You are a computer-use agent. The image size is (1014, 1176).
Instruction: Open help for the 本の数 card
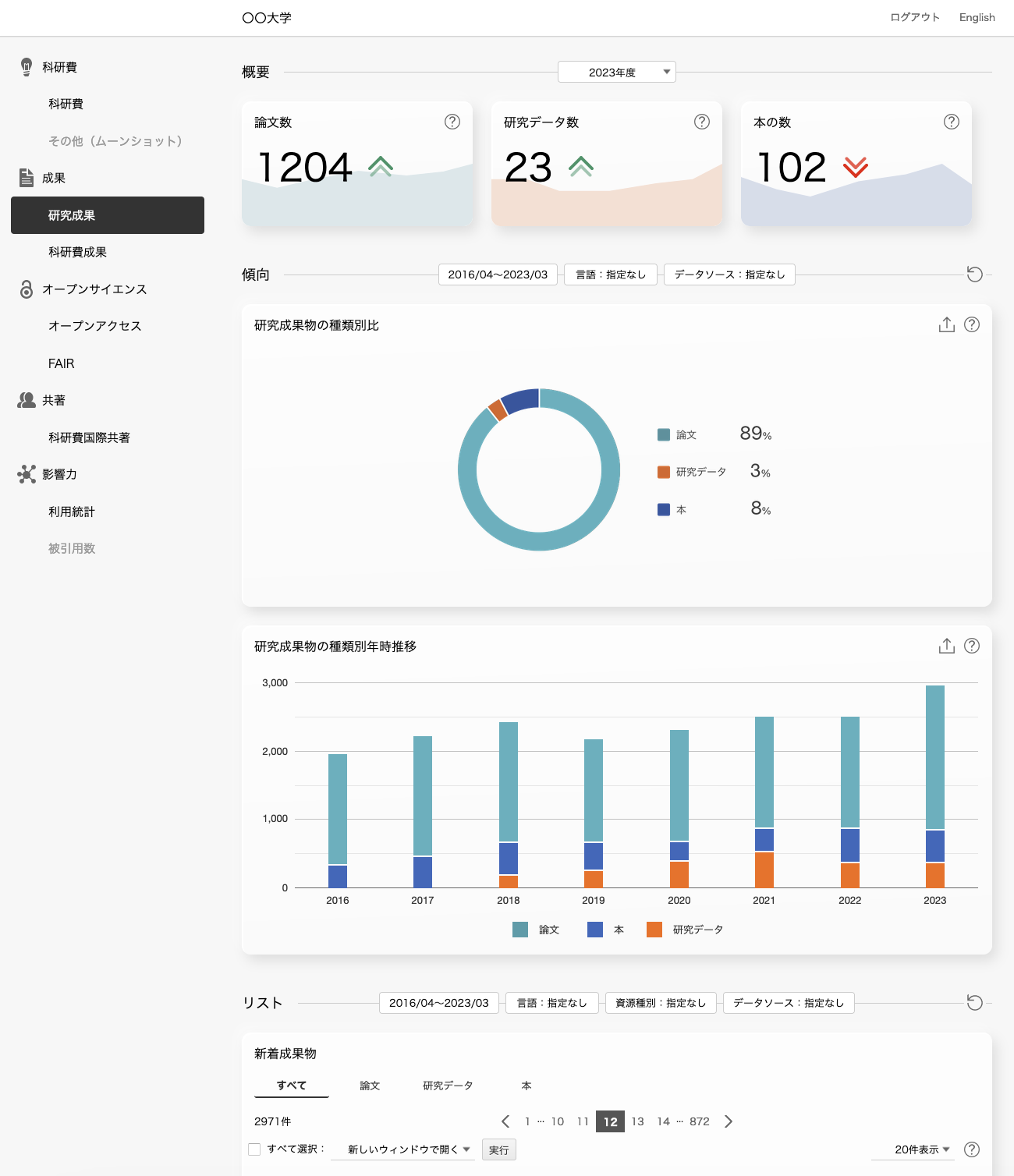coord(952,122)
